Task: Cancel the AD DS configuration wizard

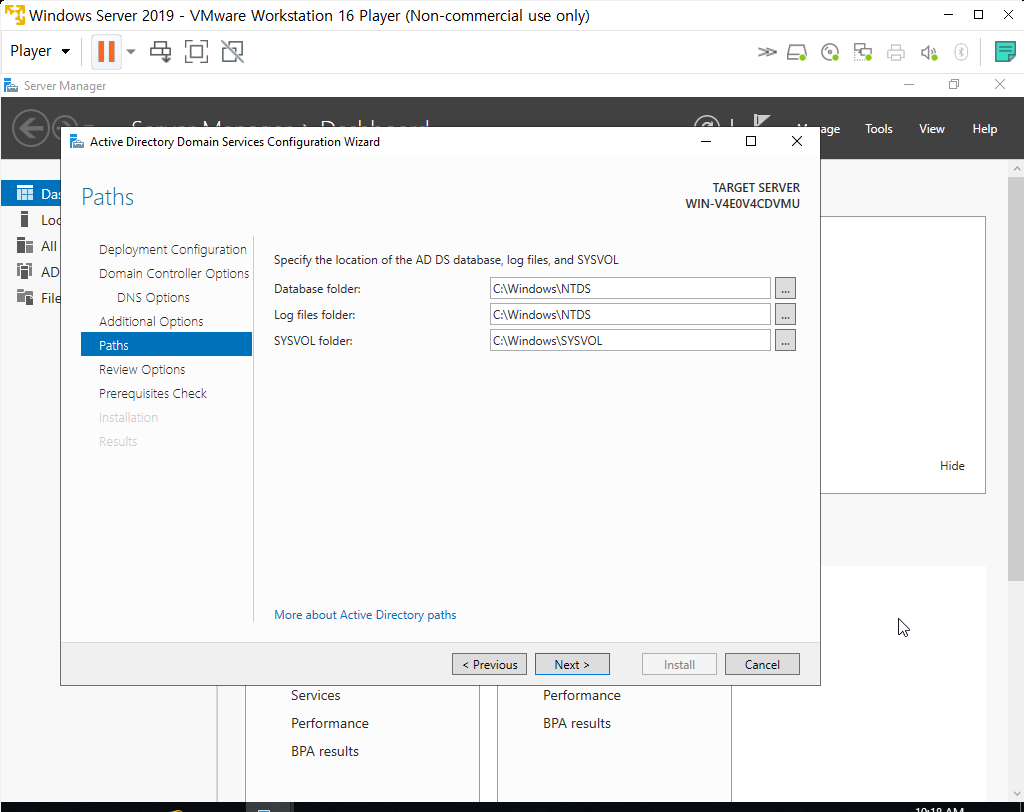Action: click(x=762, y=664)
